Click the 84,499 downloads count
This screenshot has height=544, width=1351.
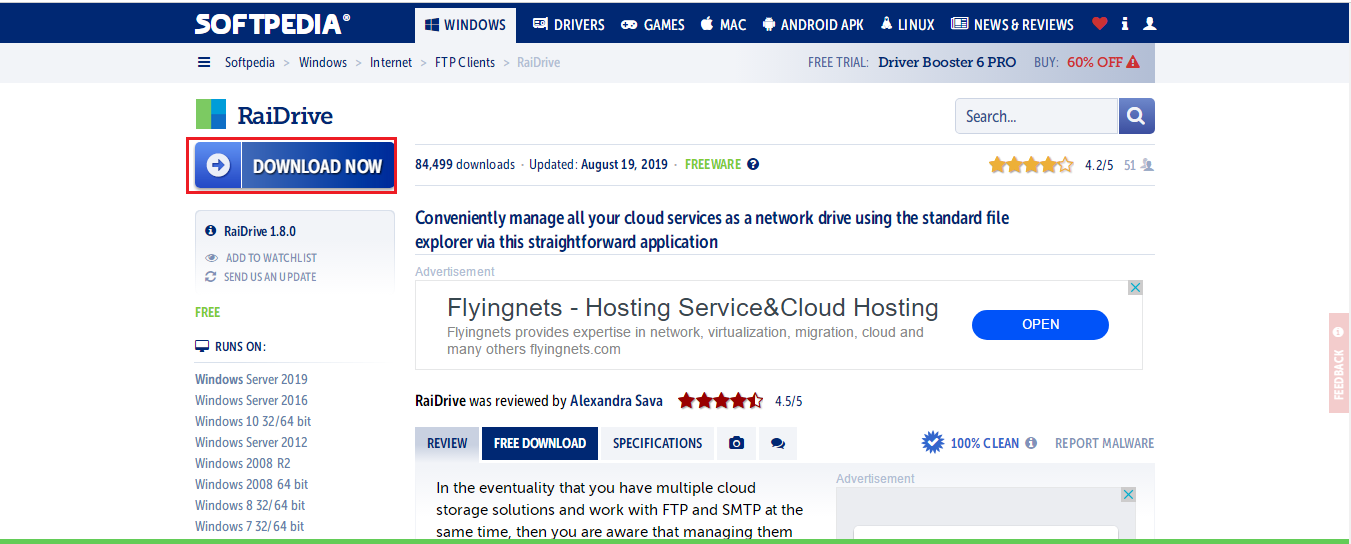click(x=465, y=164)
